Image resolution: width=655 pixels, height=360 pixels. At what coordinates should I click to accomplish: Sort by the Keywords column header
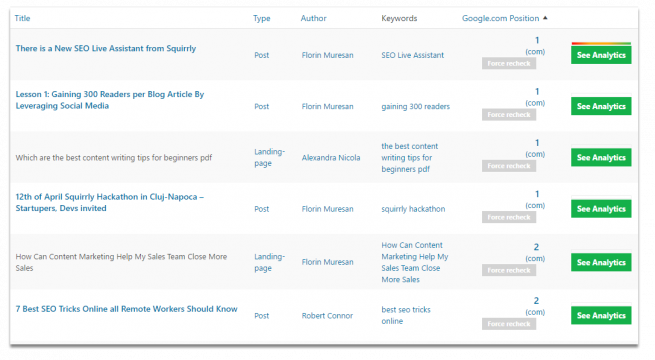coord(399,18)
